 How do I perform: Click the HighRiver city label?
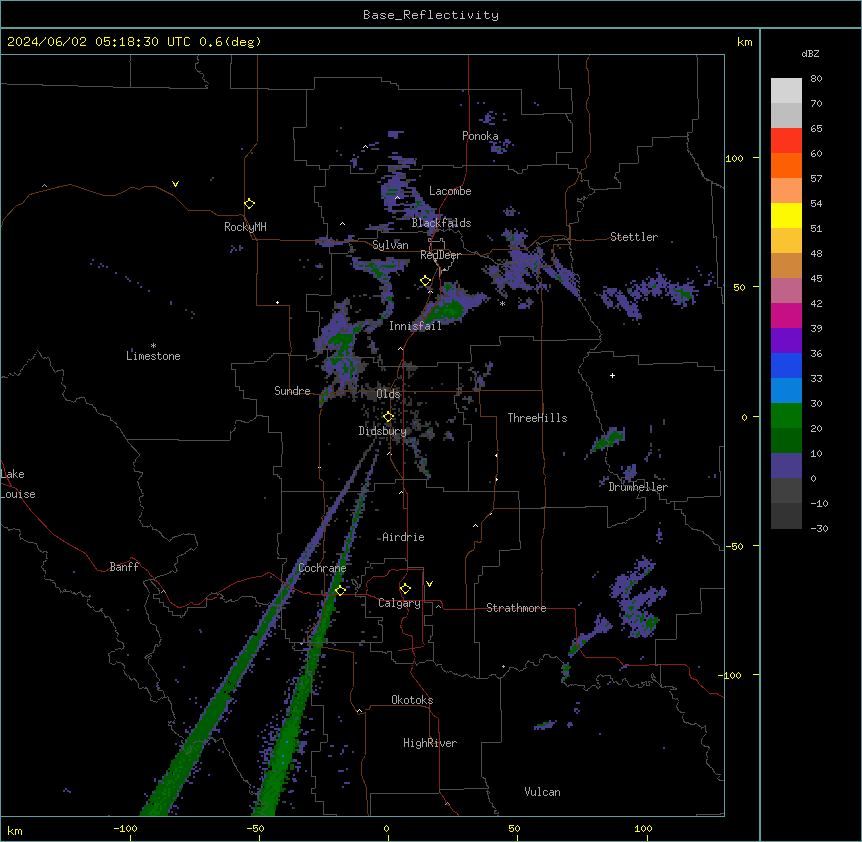[x=430, y=743]
